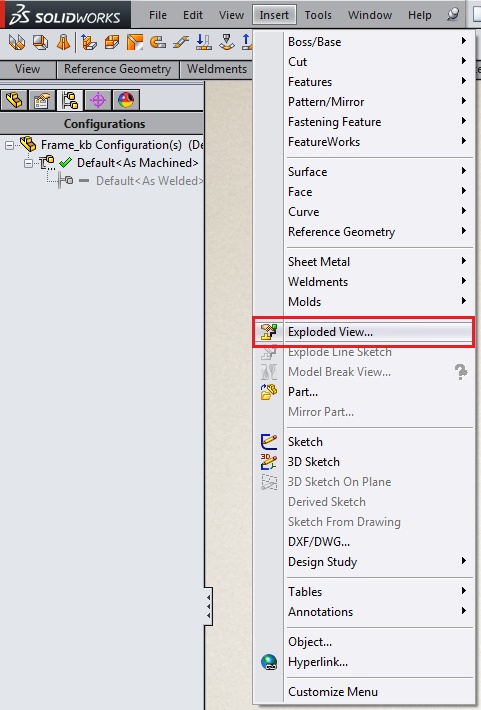481x710 pixels.
Task: Choose Part... from the Insert menu
Action: click(364, 392)
